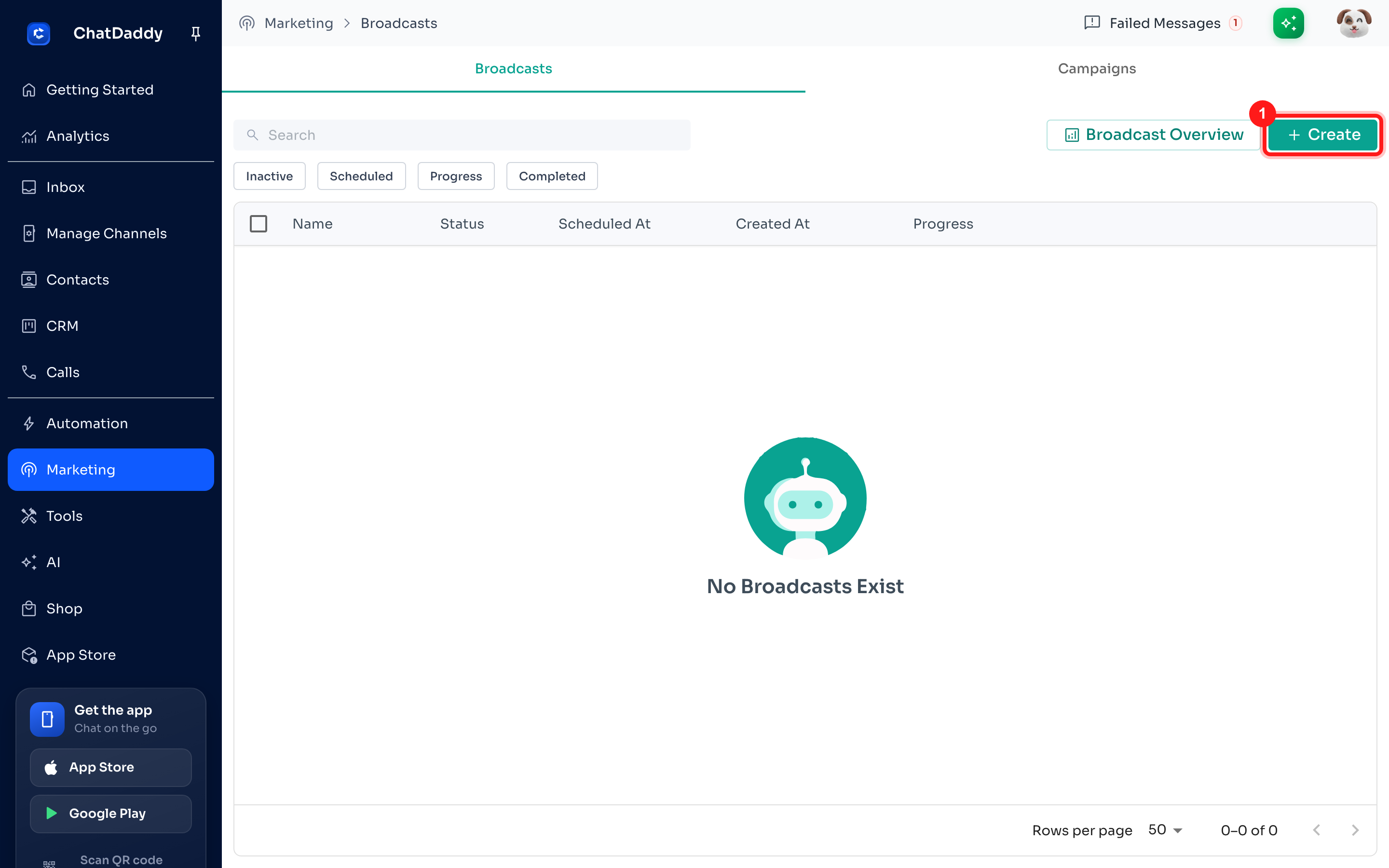Download from the Apple App Store button
This screenshot has width=1389, height=868.
111,767
